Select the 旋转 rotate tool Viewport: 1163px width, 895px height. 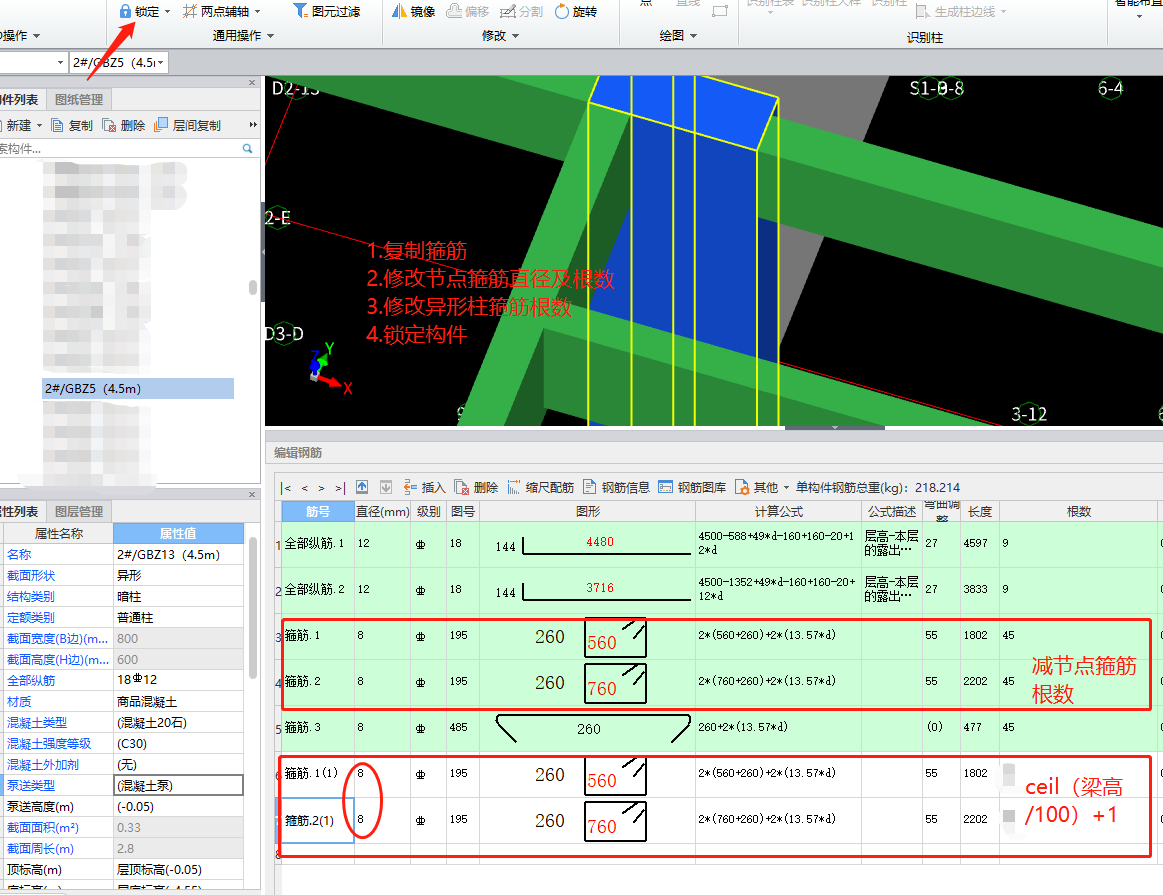[x=576, y=11]
